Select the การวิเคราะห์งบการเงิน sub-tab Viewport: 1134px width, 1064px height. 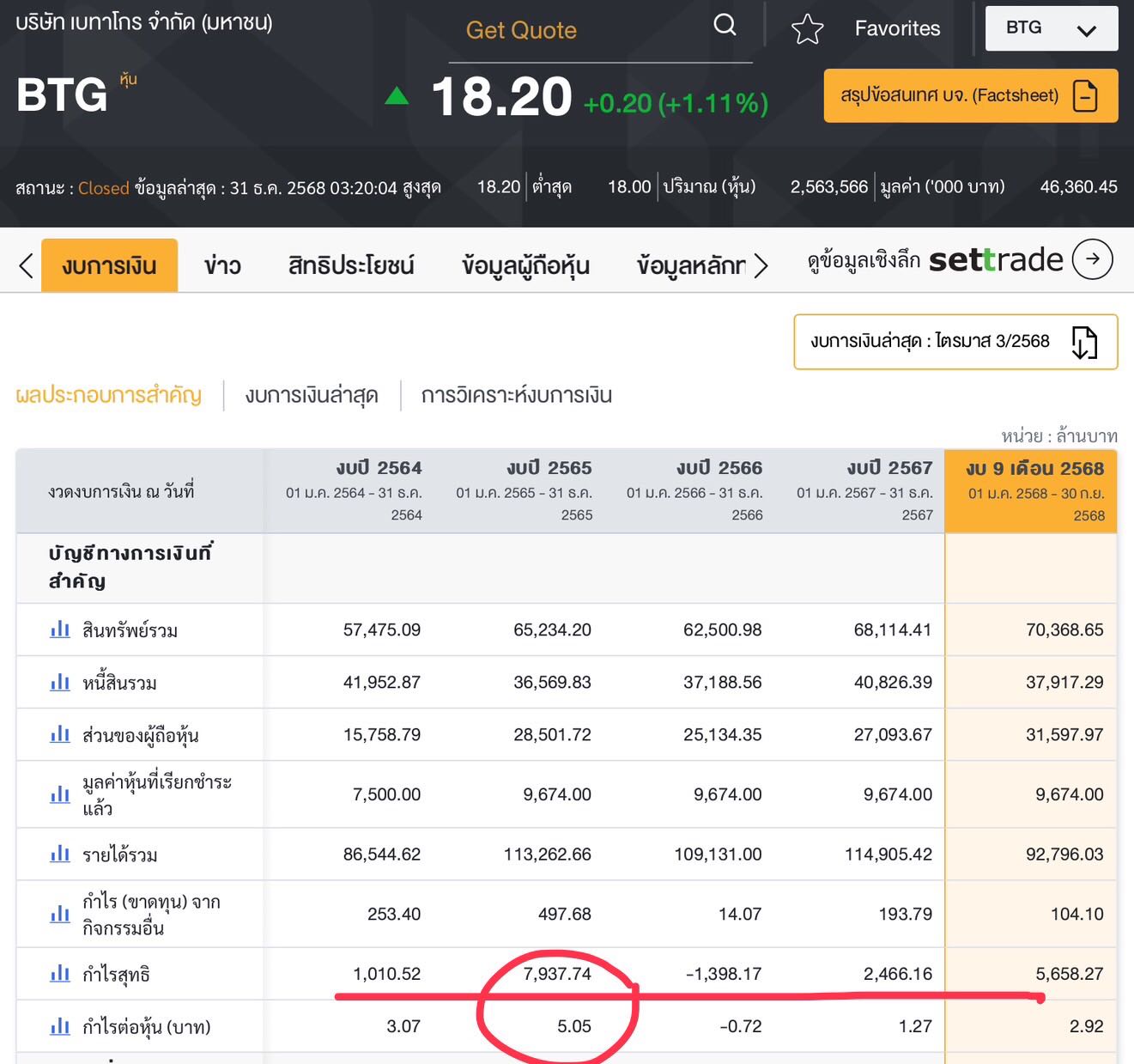[516, 395]
